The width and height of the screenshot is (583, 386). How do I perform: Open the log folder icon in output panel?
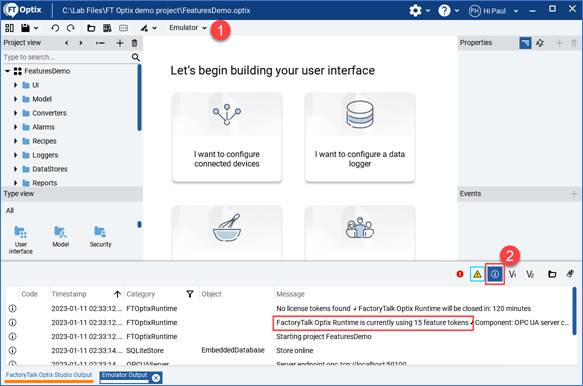[x=552, y=274]
